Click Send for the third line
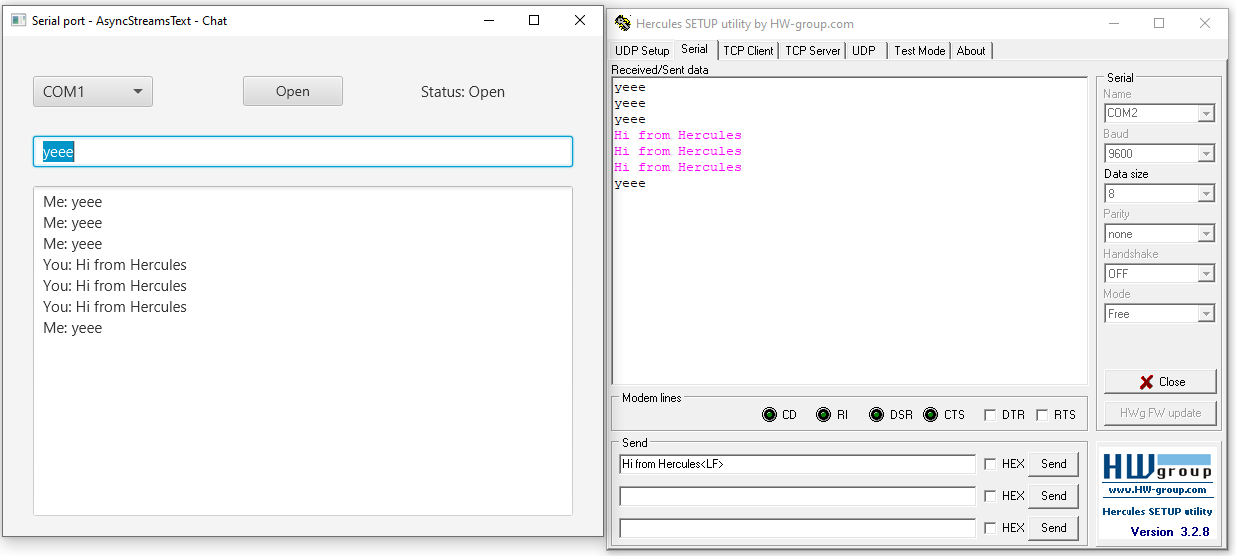The width and height of the screenshot is (1236, 556). [1053, 528]
